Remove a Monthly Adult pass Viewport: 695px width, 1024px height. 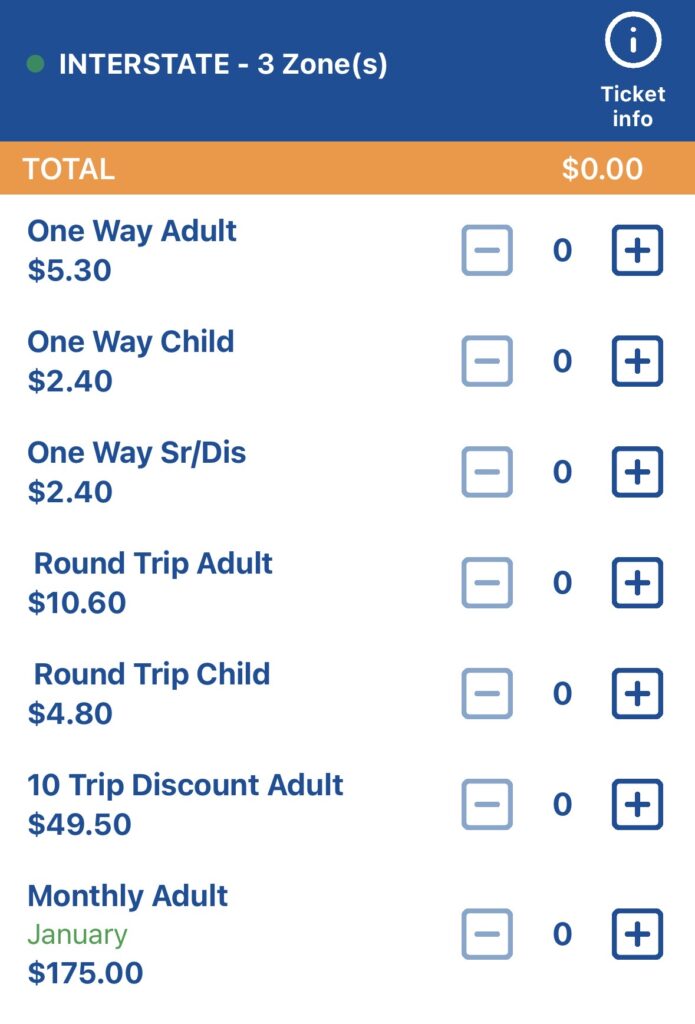487,934
